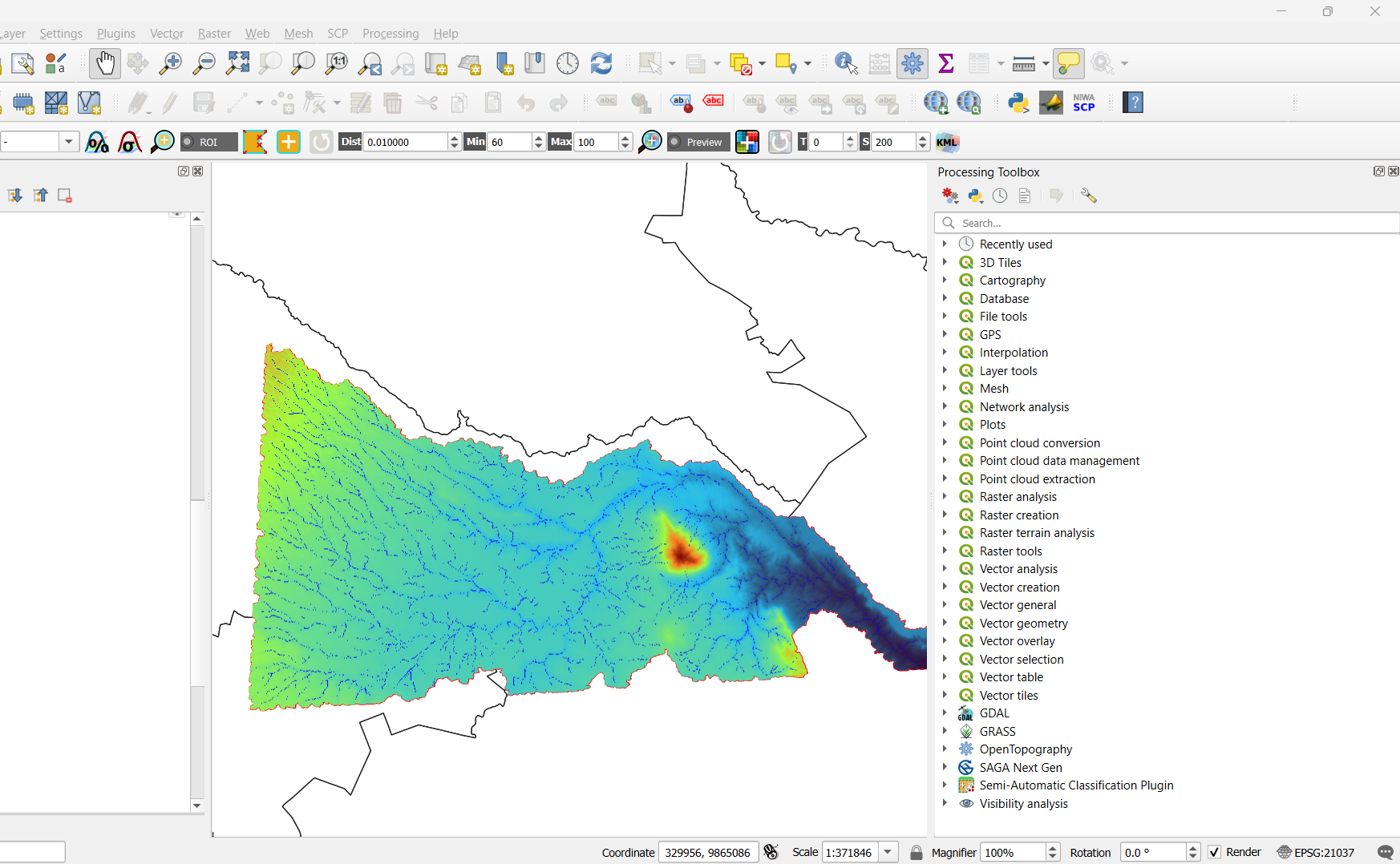Increase the Magnifier percentage spinner
Viewport: 1400px width, 864px height.
point(1054,848)
